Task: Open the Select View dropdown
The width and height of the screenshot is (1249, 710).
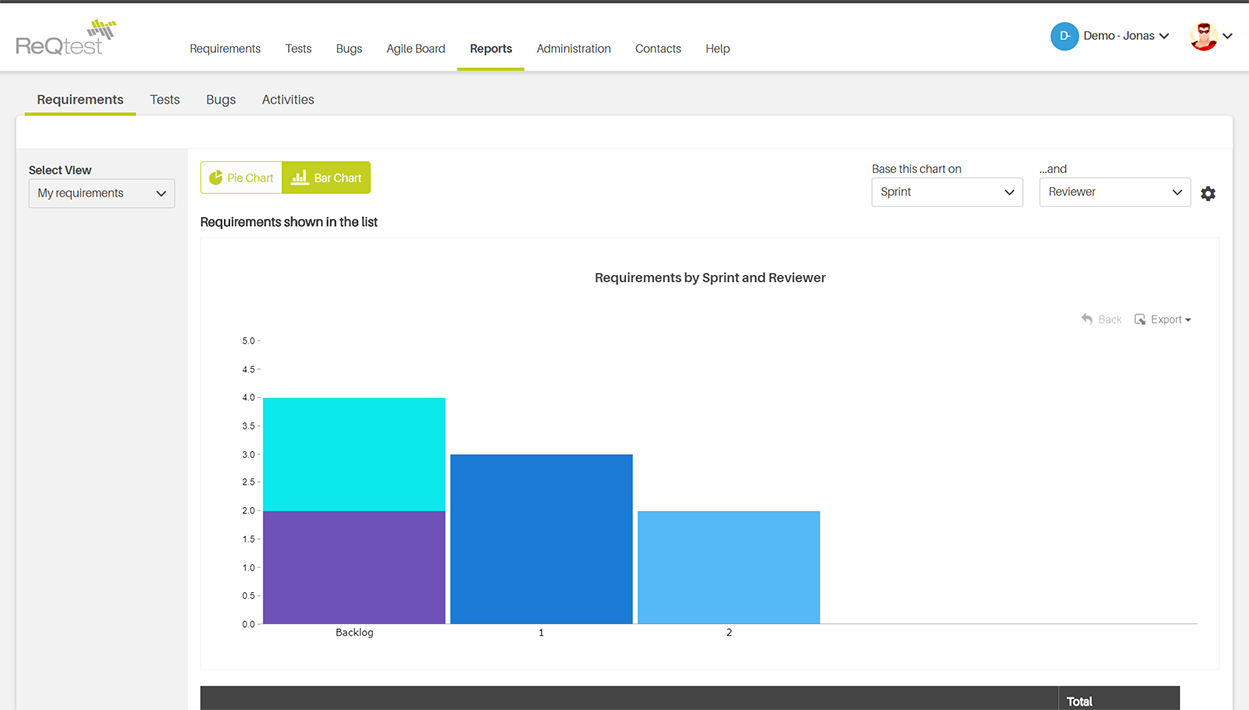Action: 102,193
